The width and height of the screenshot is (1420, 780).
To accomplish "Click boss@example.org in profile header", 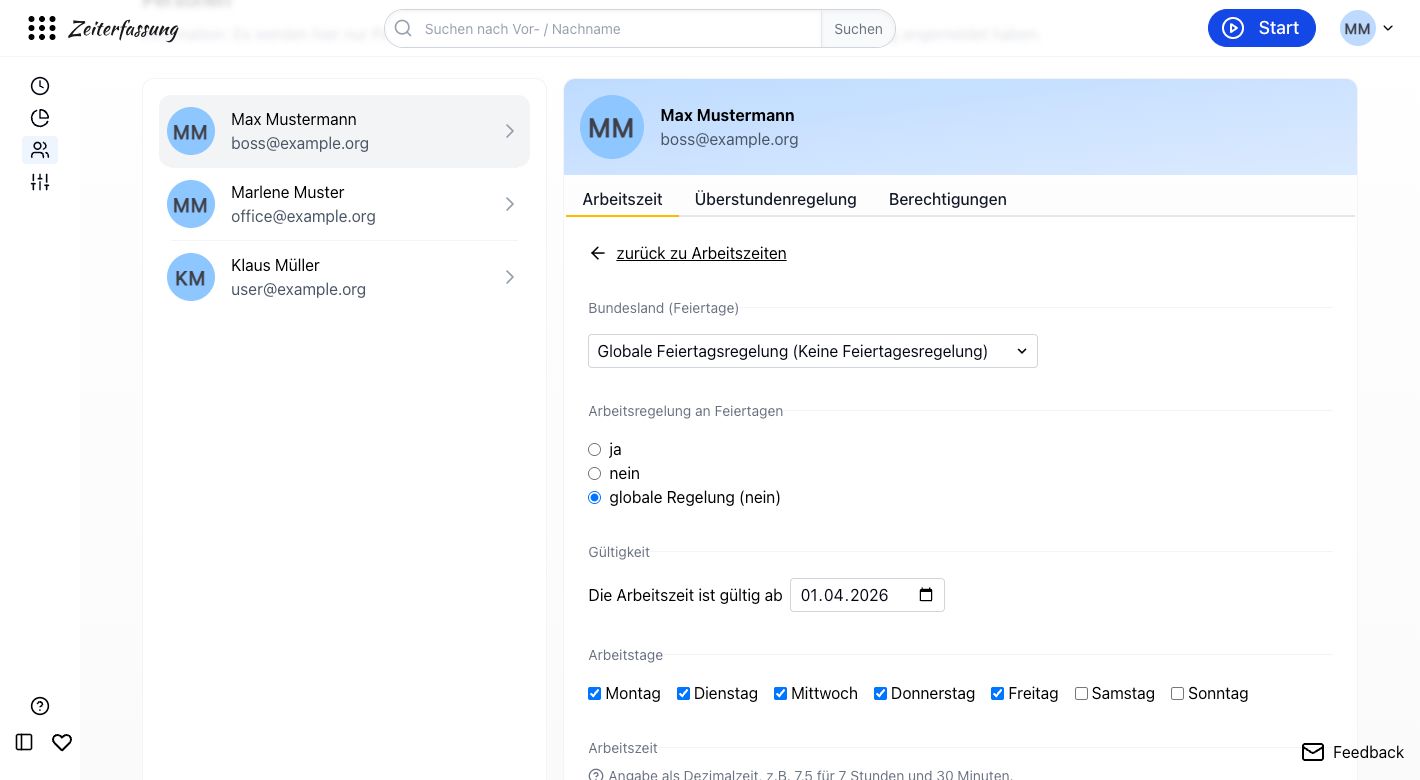I will coord(729,139).
